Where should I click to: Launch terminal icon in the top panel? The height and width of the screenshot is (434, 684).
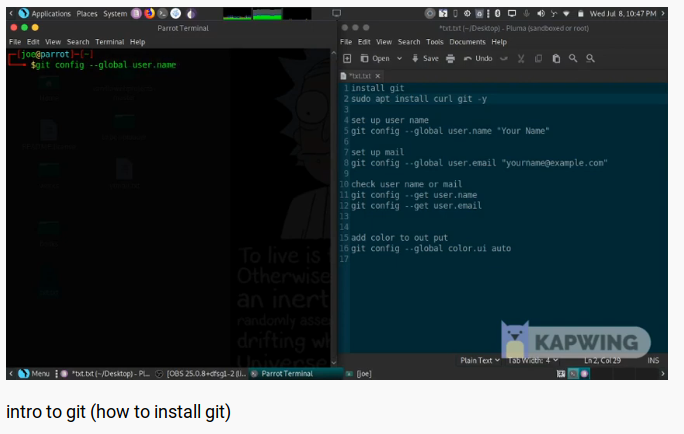click(x=162, y=14)
